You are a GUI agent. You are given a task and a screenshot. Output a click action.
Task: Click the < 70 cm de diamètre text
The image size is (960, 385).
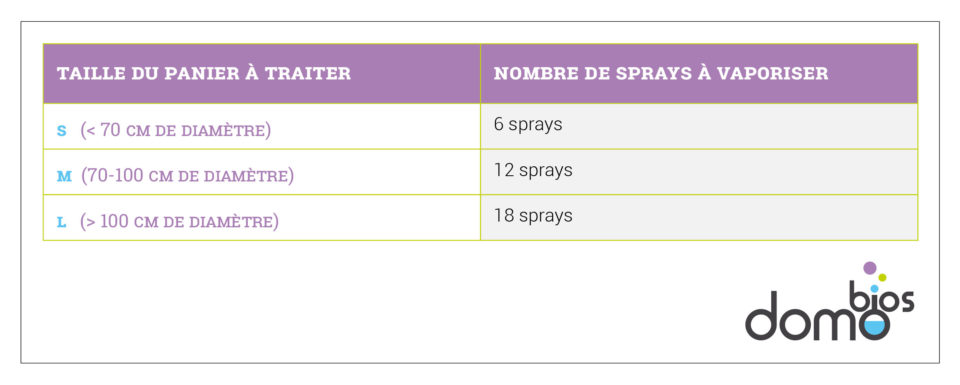[x=176, y=130]
